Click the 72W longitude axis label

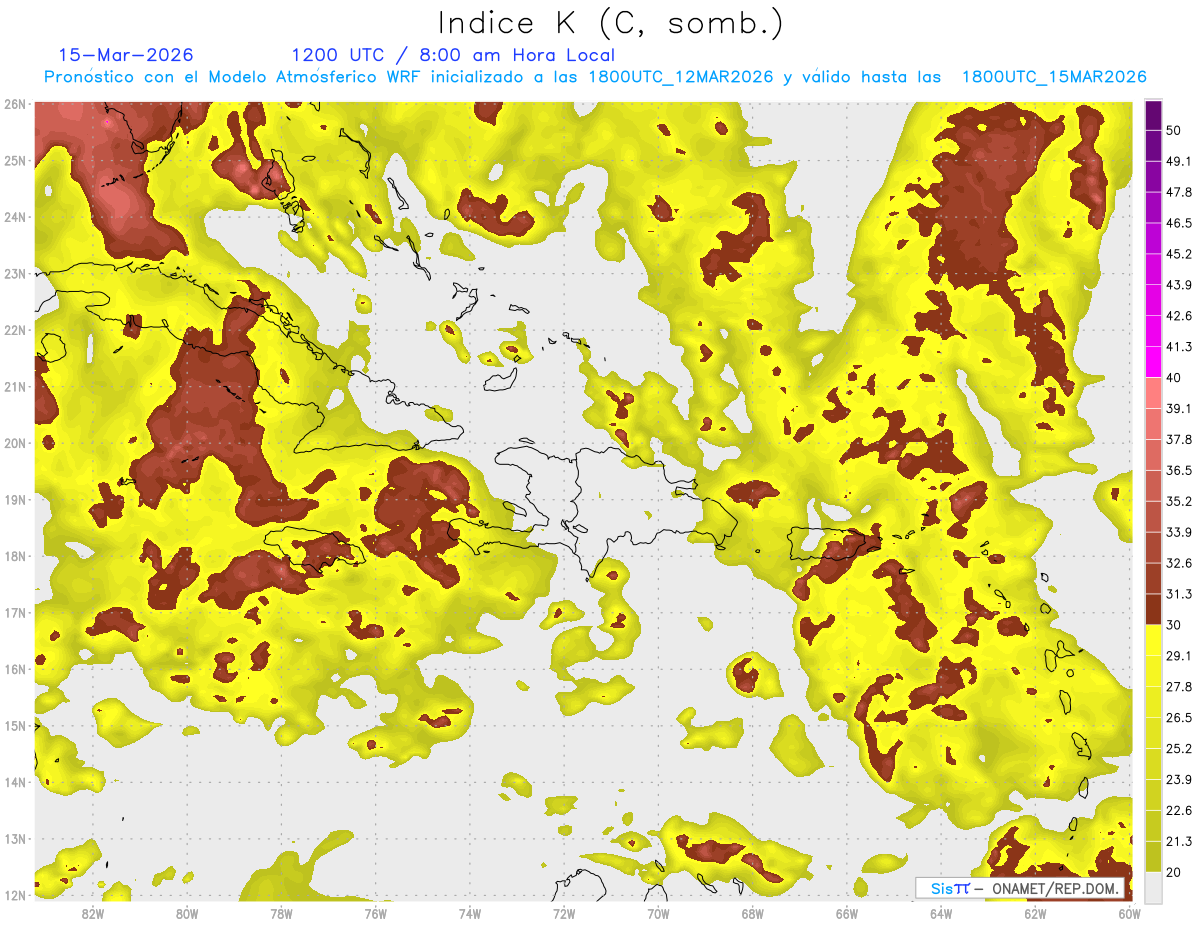pyautogui.click(x=564, y=914)
